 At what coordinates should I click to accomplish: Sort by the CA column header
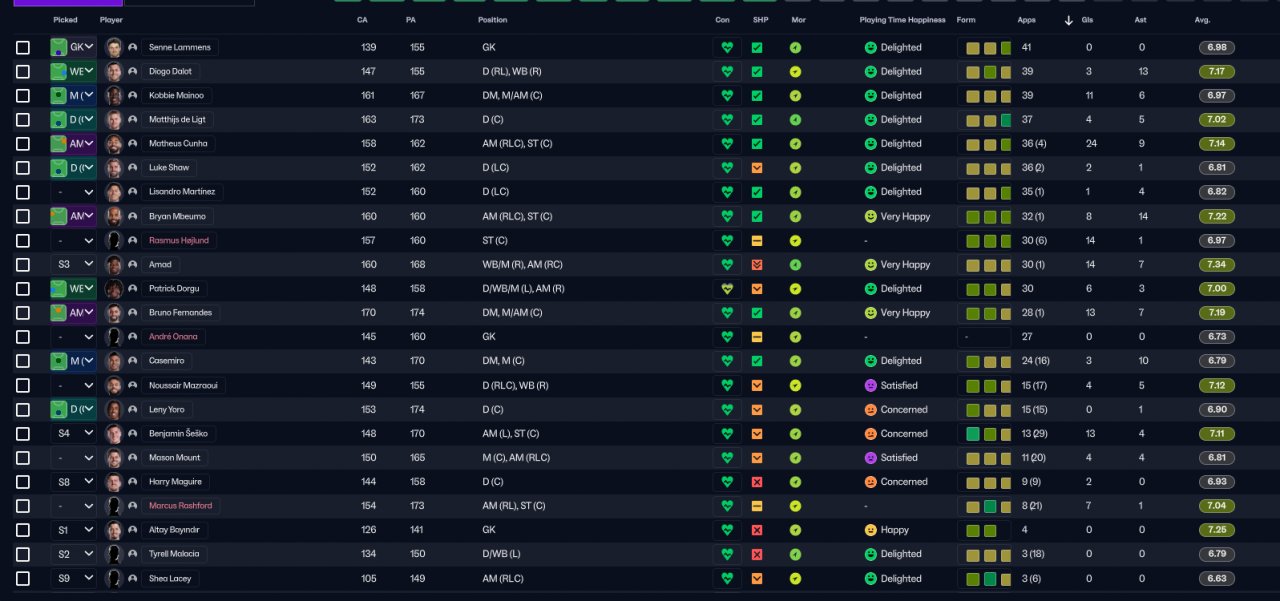pos(362,20)
